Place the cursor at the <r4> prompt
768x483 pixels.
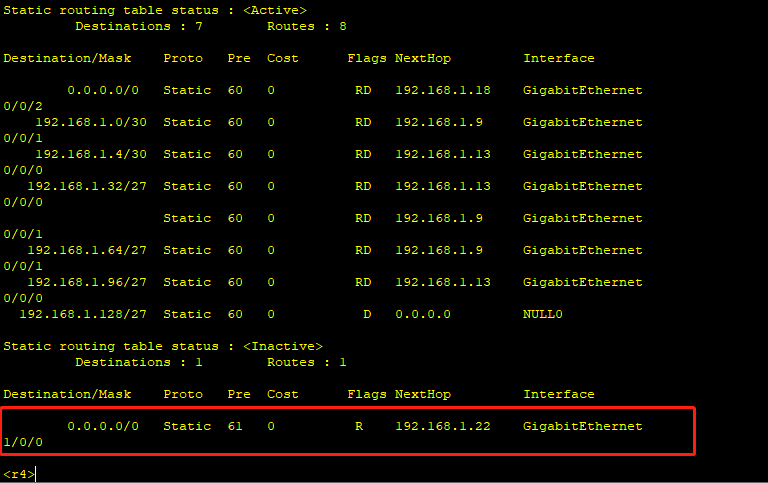pyautogui.click(x=19, y=474)
